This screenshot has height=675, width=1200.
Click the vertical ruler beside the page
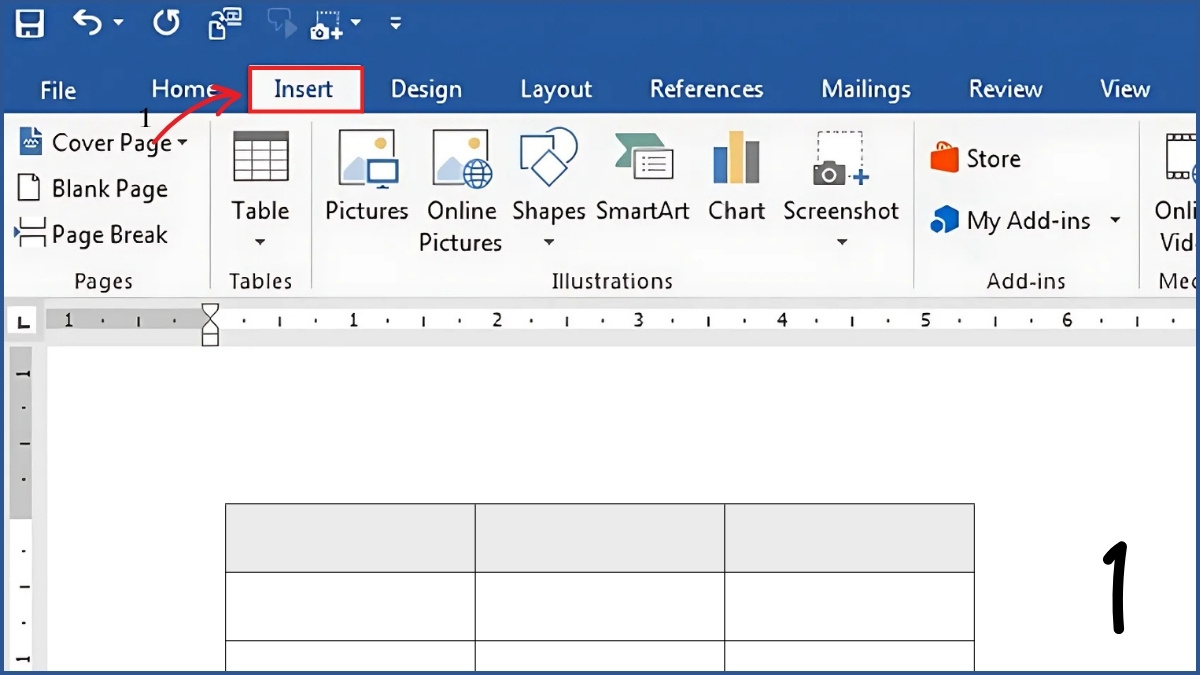(22, 508)
